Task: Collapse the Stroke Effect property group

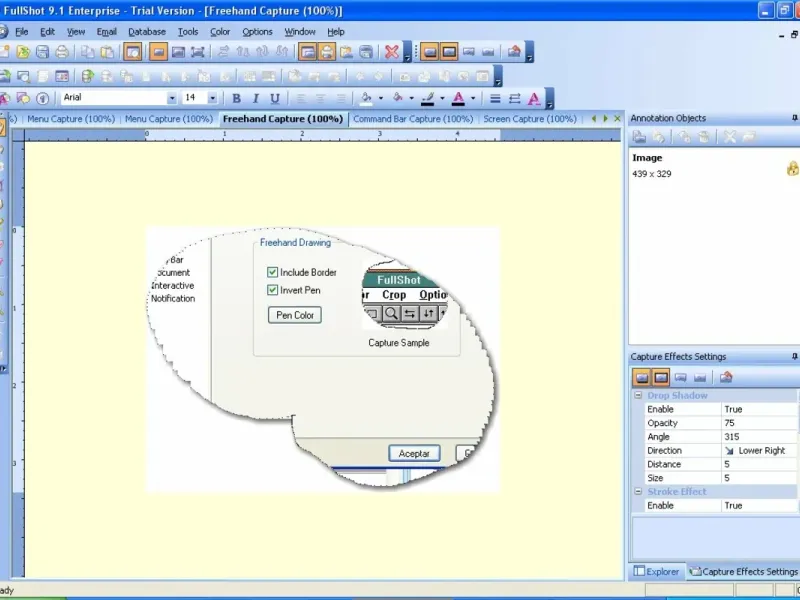Action: [x=638, y=491]
